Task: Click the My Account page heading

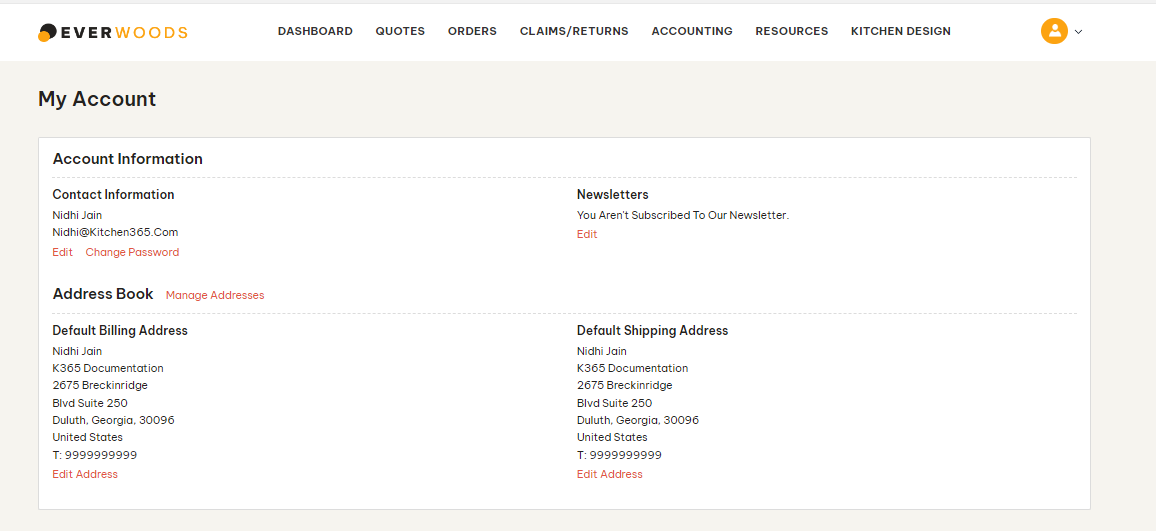Action: tap(97, 99)
